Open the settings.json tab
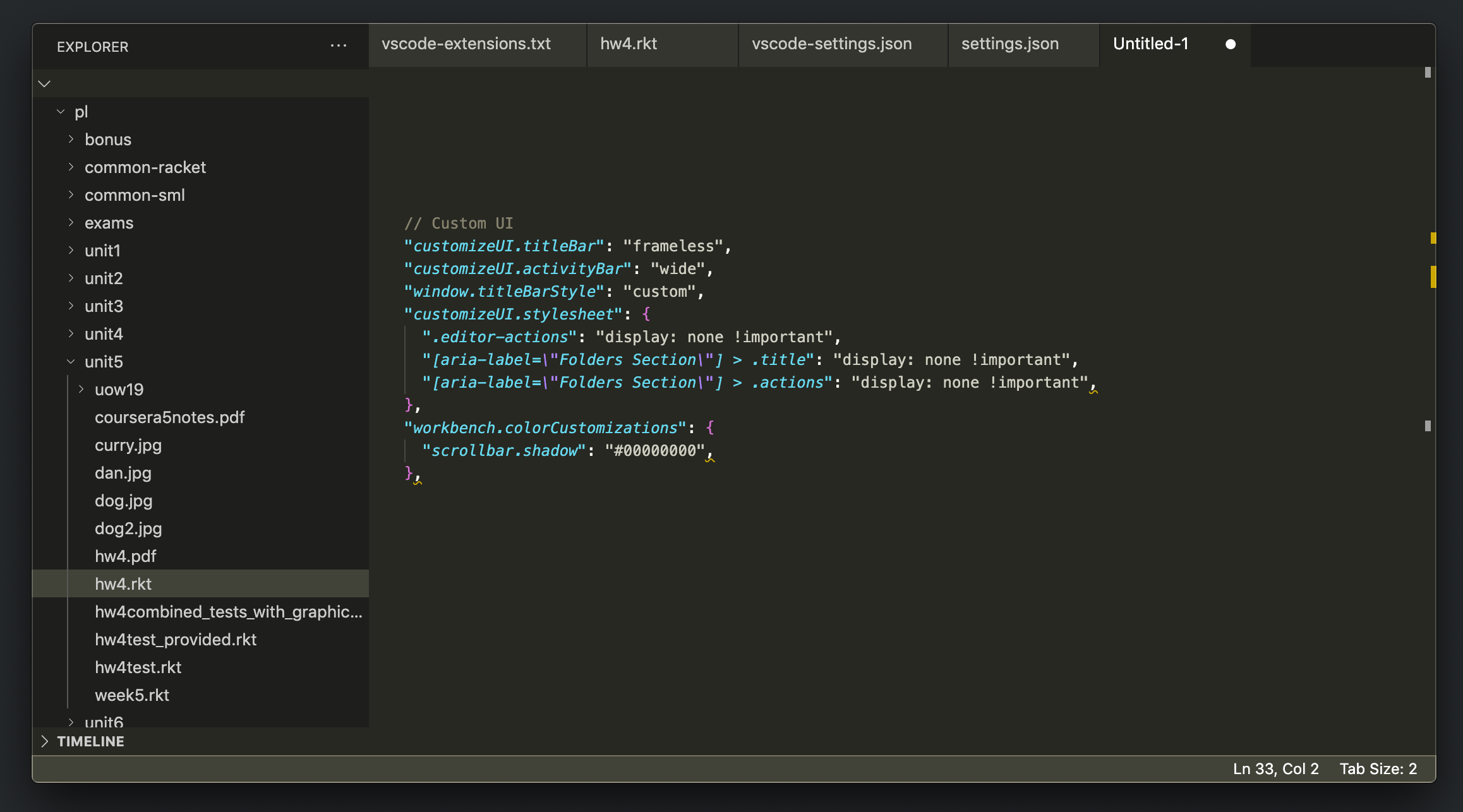Viewport: 1463px width, 812px height. coord(1009,44)
